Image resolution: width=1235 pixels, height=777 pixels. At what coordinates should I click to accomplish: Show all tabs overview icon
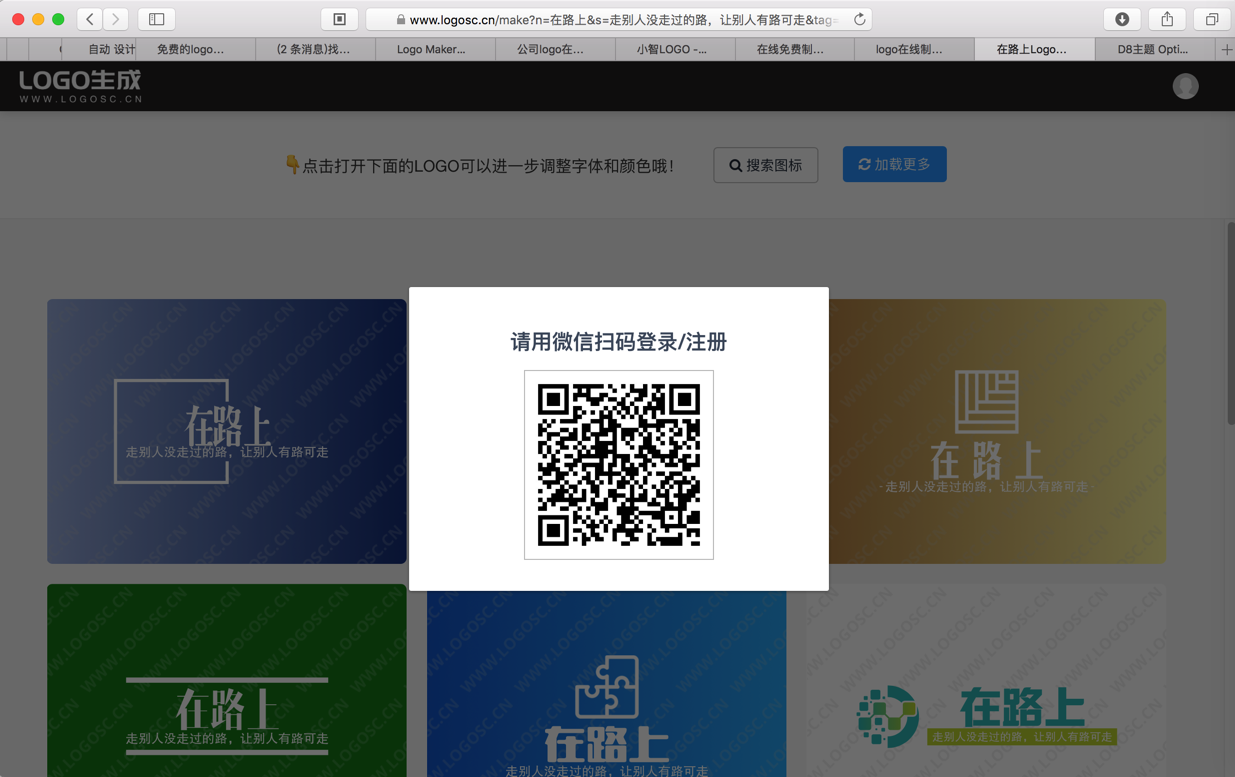pyautogui.click(x=1212, y=19)
